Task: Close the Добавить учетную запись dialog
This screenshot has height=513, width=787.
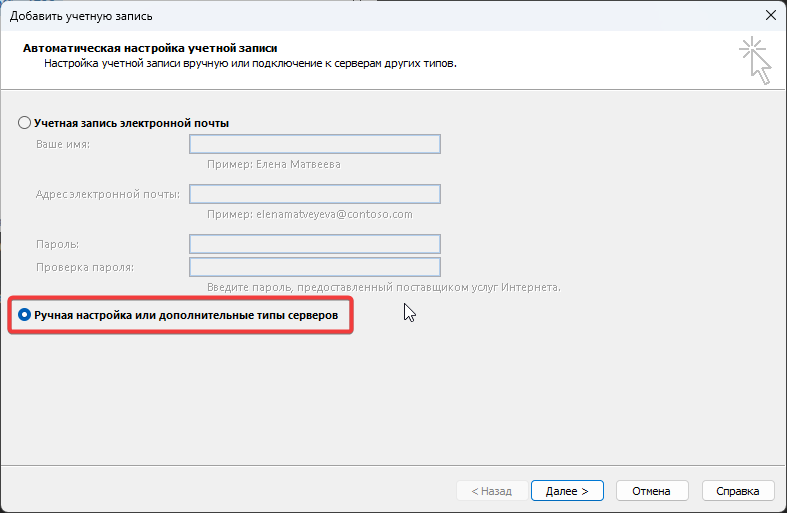Action: pyautogui.click(x=770, y=15)
